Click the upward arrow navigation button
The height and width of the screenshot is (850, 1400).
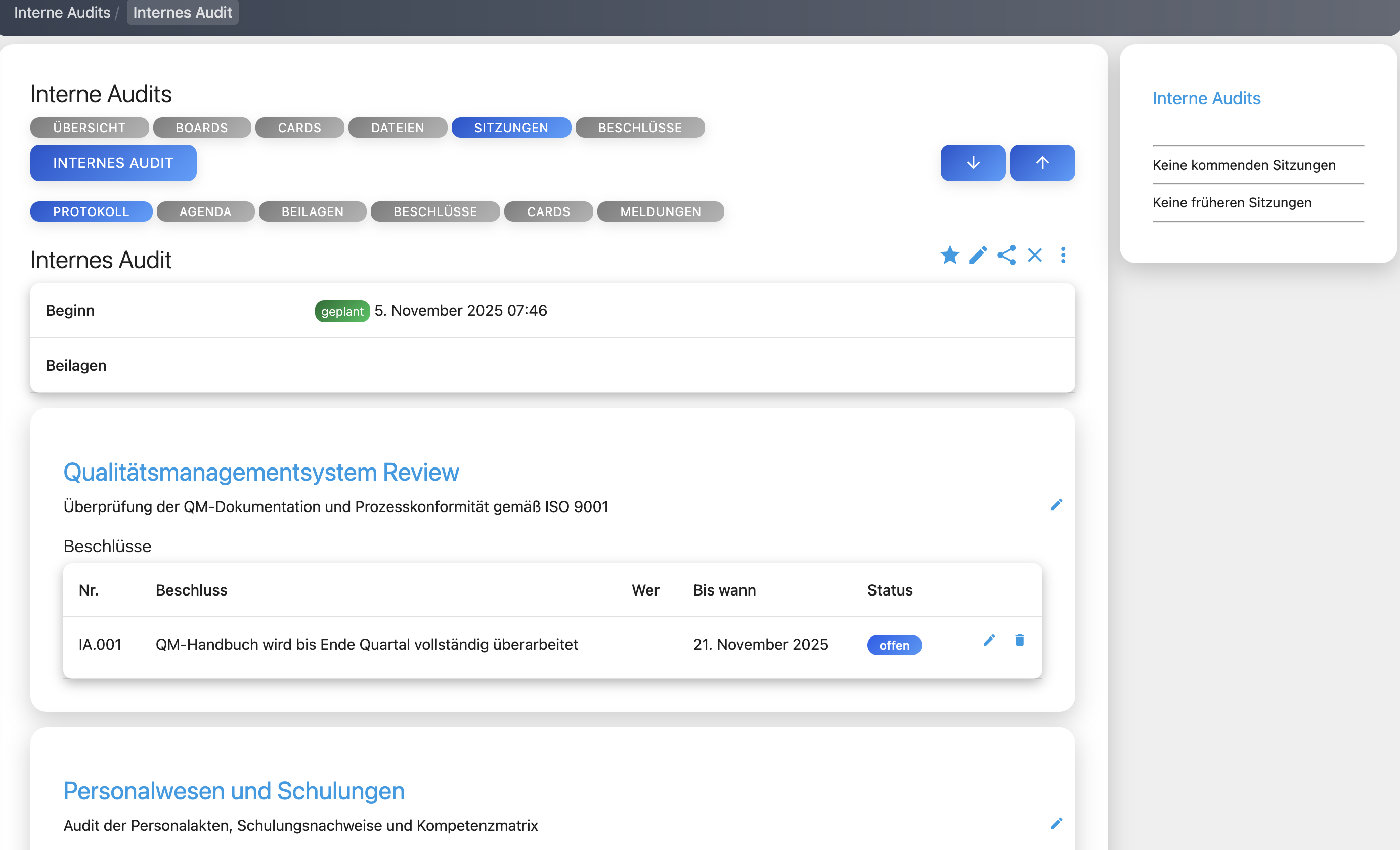[1042, 162]
